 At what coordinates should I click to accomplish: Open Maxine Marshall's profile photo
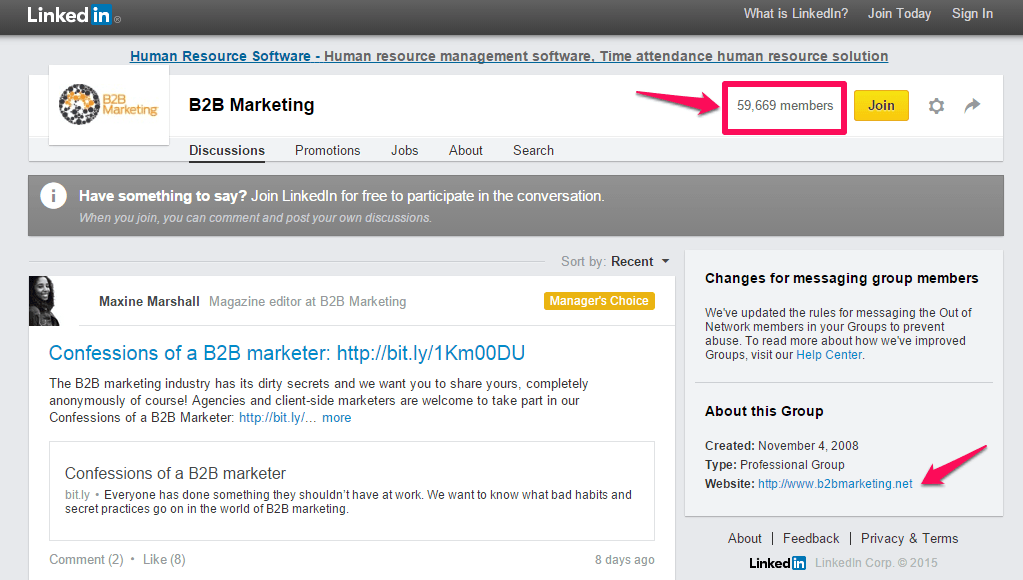pos(44,301)
